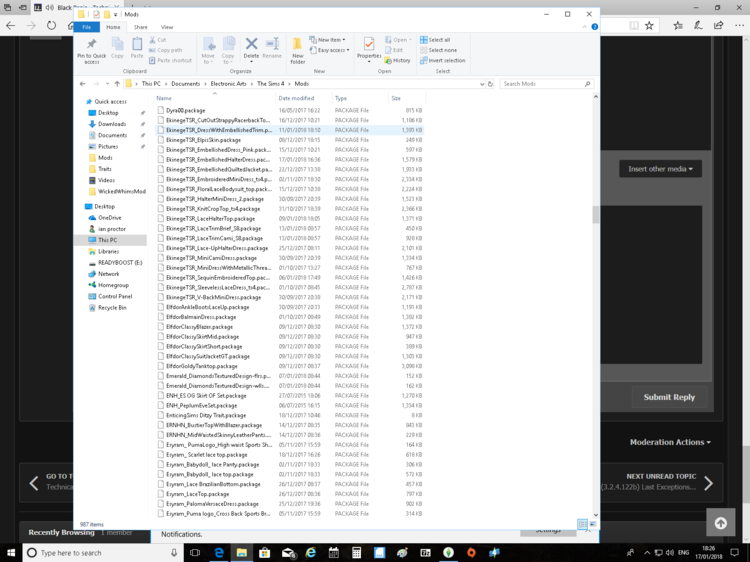Viewport: 750px width, 562px height.
Task: Open the History button in the ribbon
Action: coord(397,60)
